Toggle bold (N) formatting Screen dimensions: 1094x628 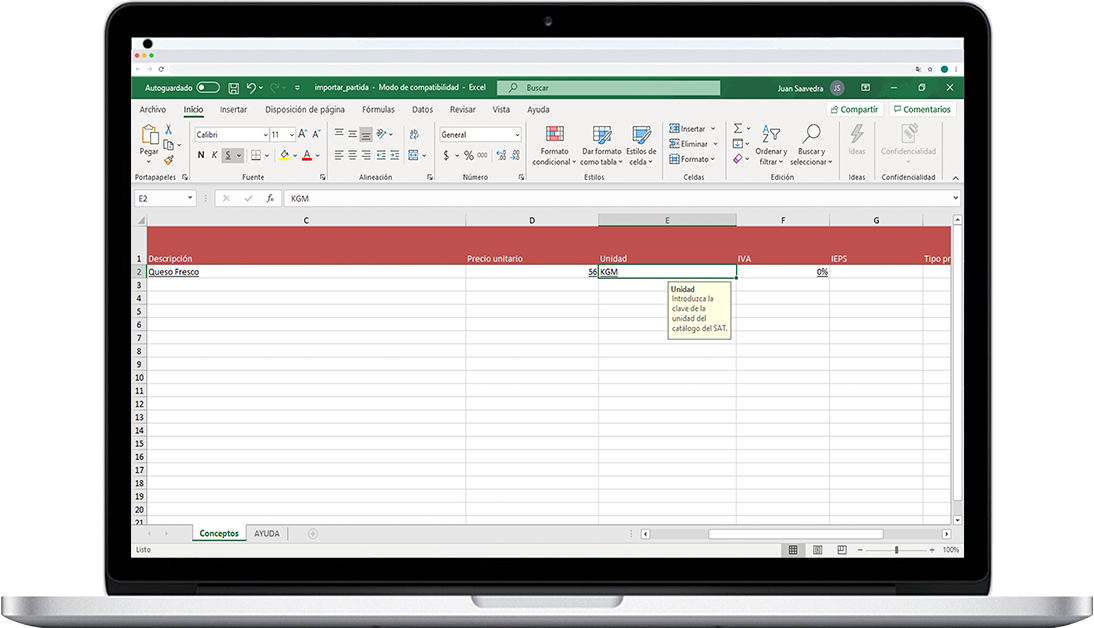pyautogui.click(x=201, y=155)
